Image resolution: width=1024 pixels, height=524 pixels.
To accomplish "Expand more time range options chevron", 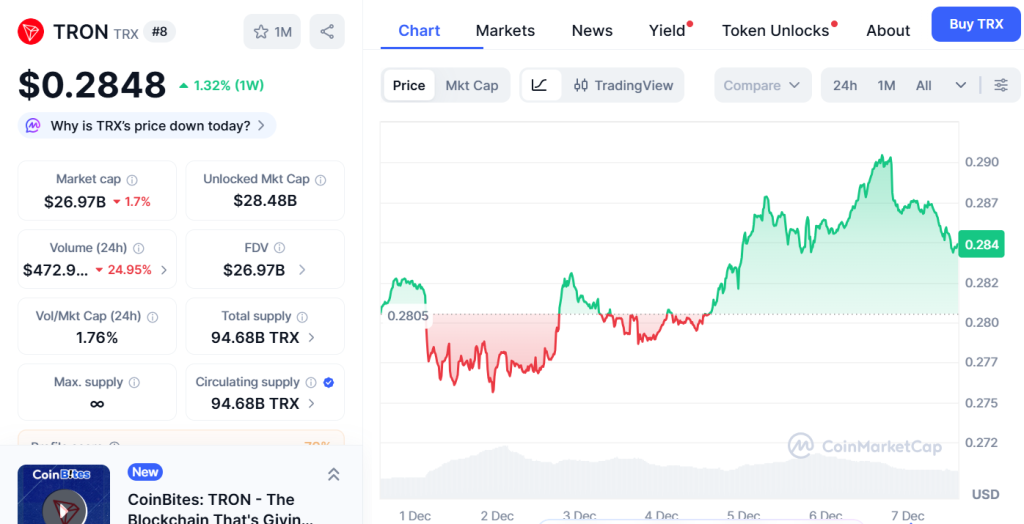I will click(x=961, y=85).
